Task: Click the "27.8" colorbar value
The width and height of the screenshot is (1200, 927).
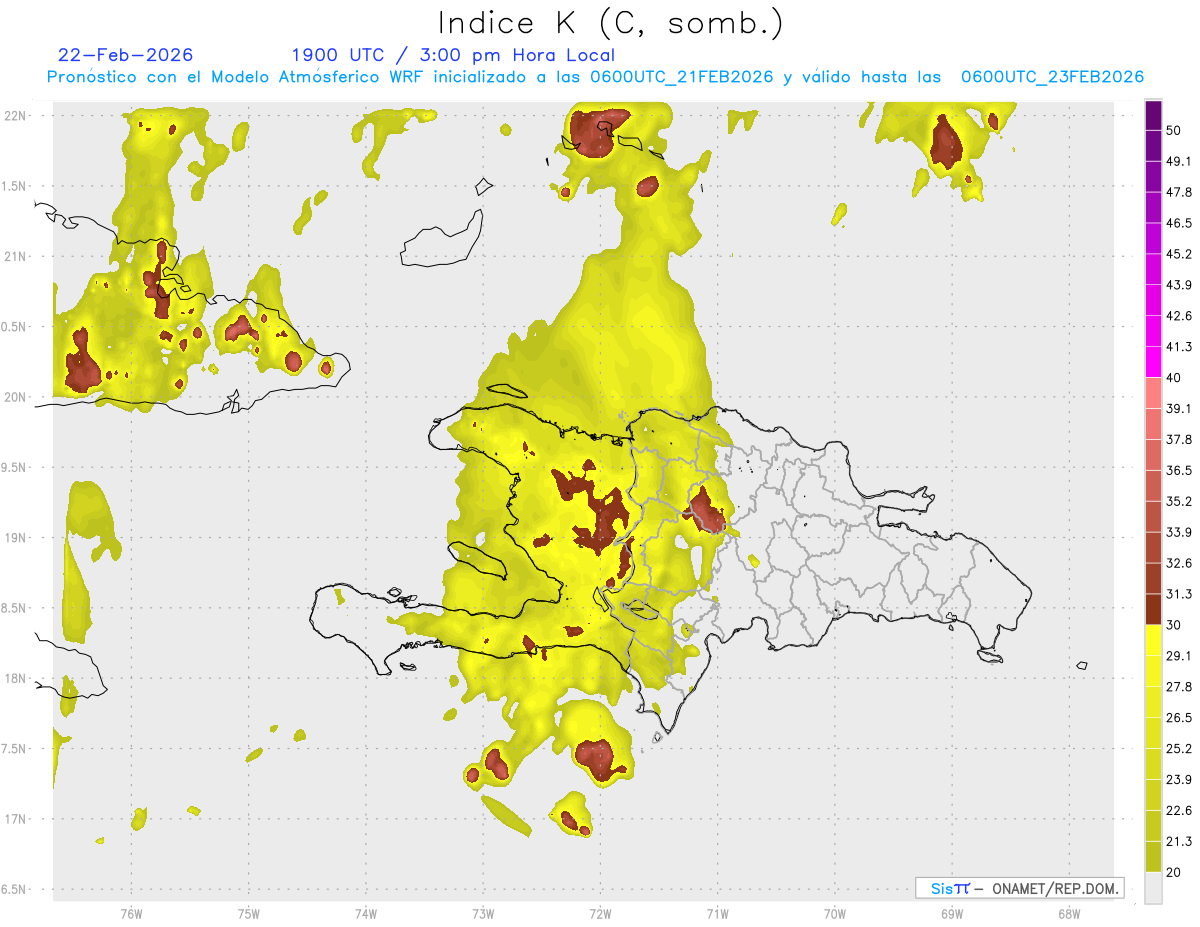Action: click(1181, 687)
